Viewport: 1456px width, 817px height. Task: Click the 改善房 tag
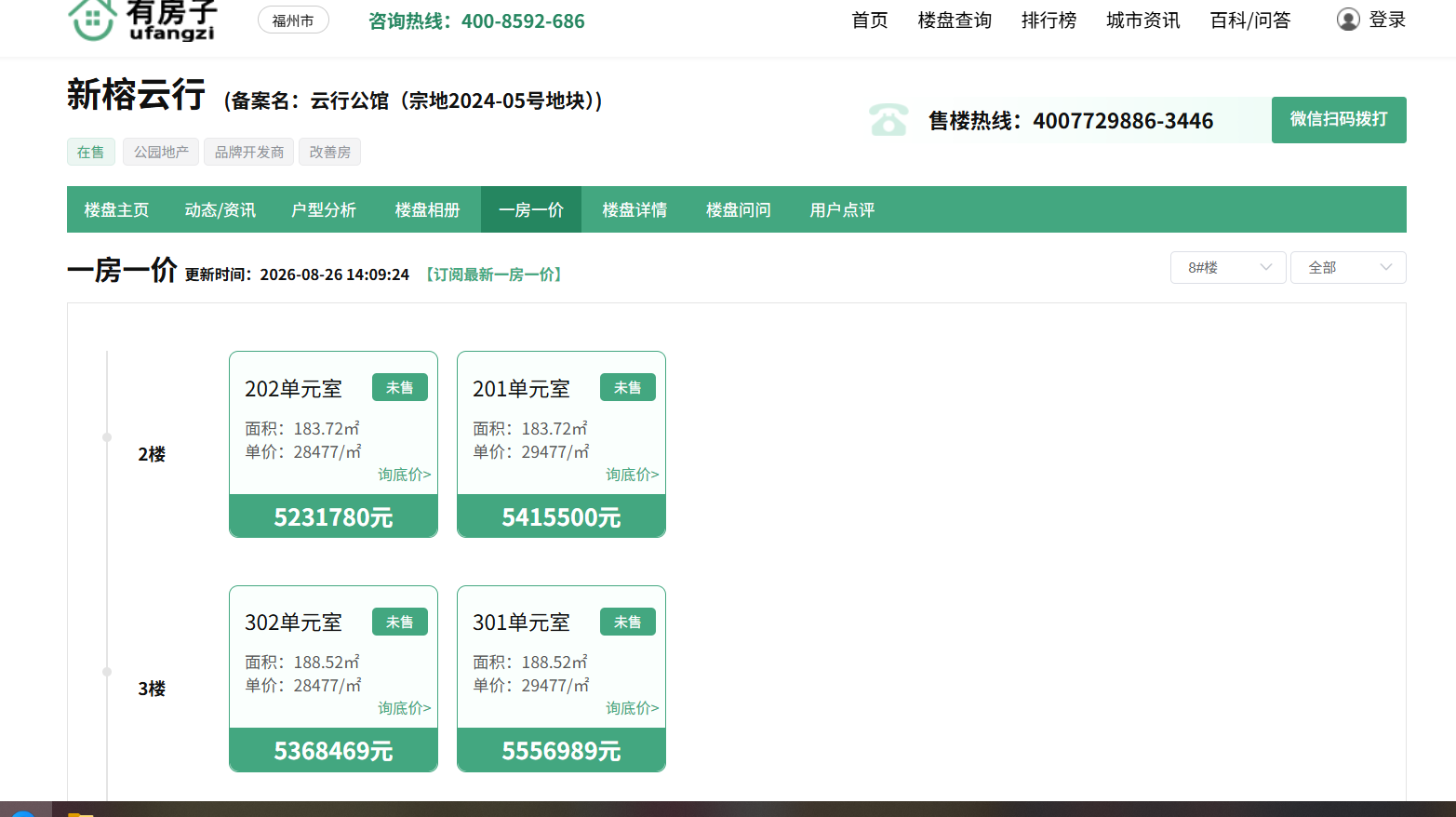[x=330, y=152]
